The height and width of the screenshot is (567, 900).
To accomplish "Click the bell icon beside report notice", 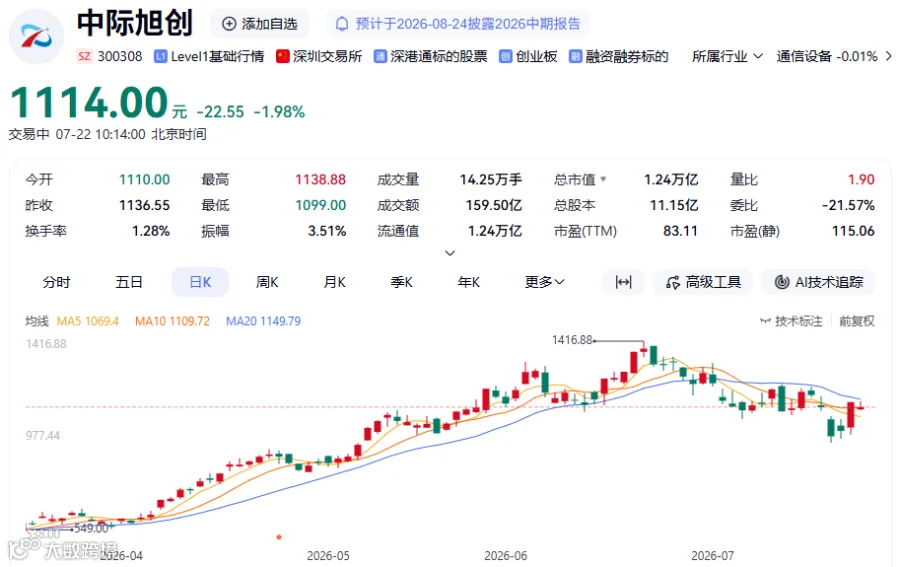I will click(x=342, y=24).
